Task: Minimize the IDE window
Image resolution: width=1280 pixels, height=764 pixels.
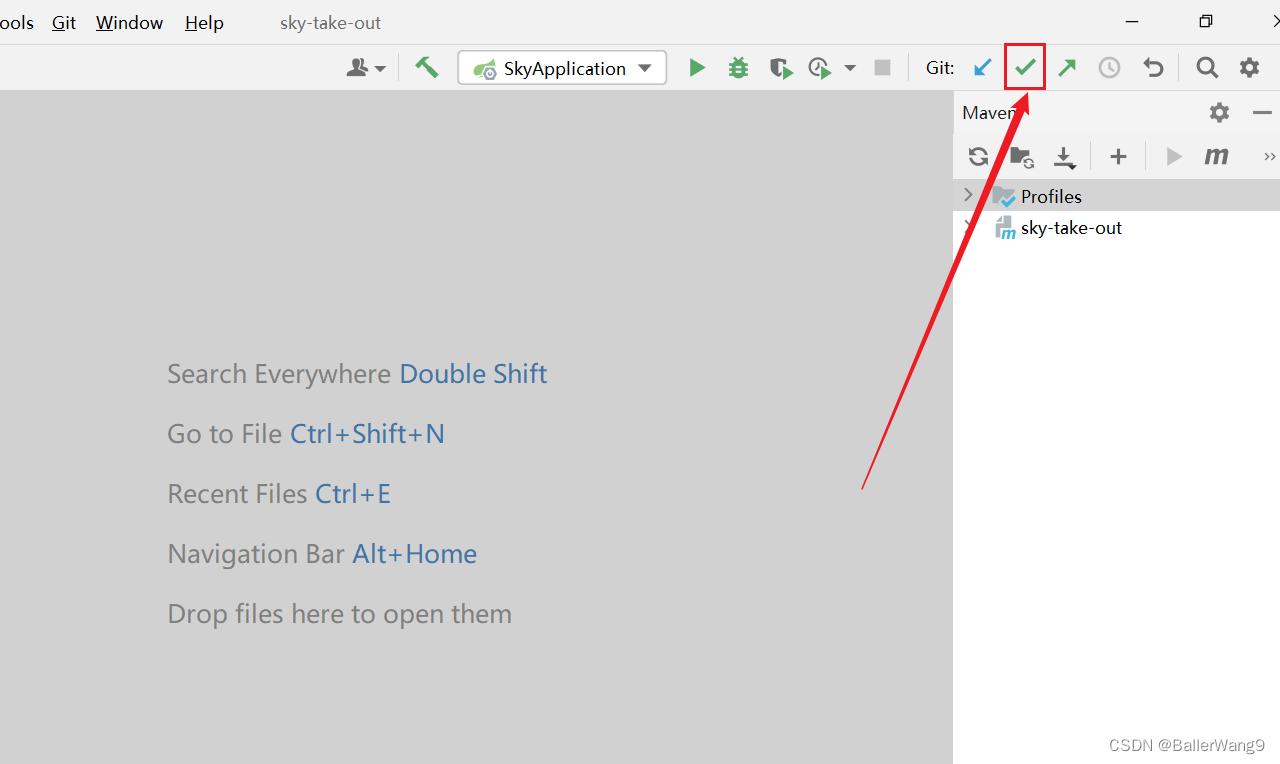Action: pos(1132,21)
